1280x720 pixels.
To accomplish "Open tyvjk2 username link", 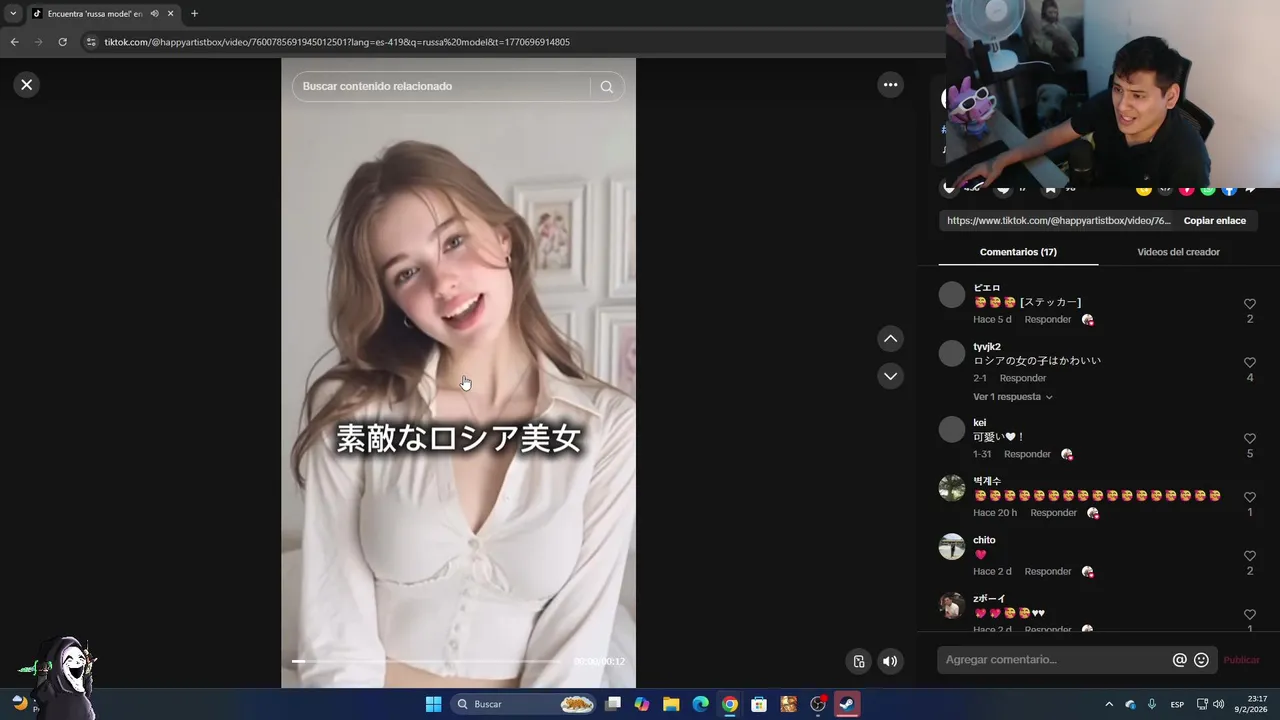I will coord(987,347).
